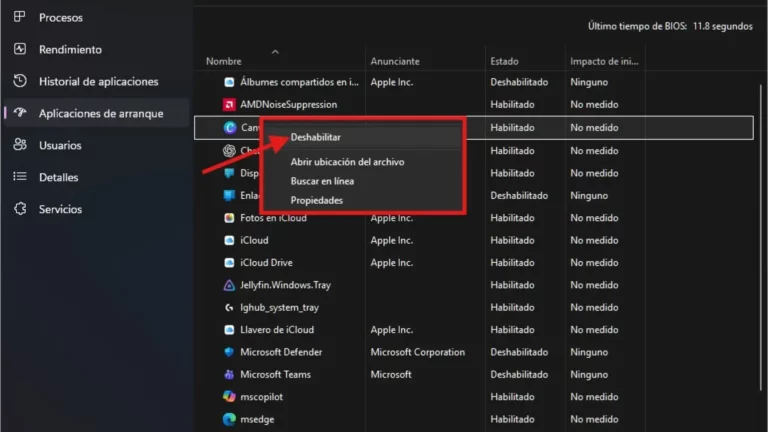Click the Aplicaciones de arranque gauge icon

[20, 113]
